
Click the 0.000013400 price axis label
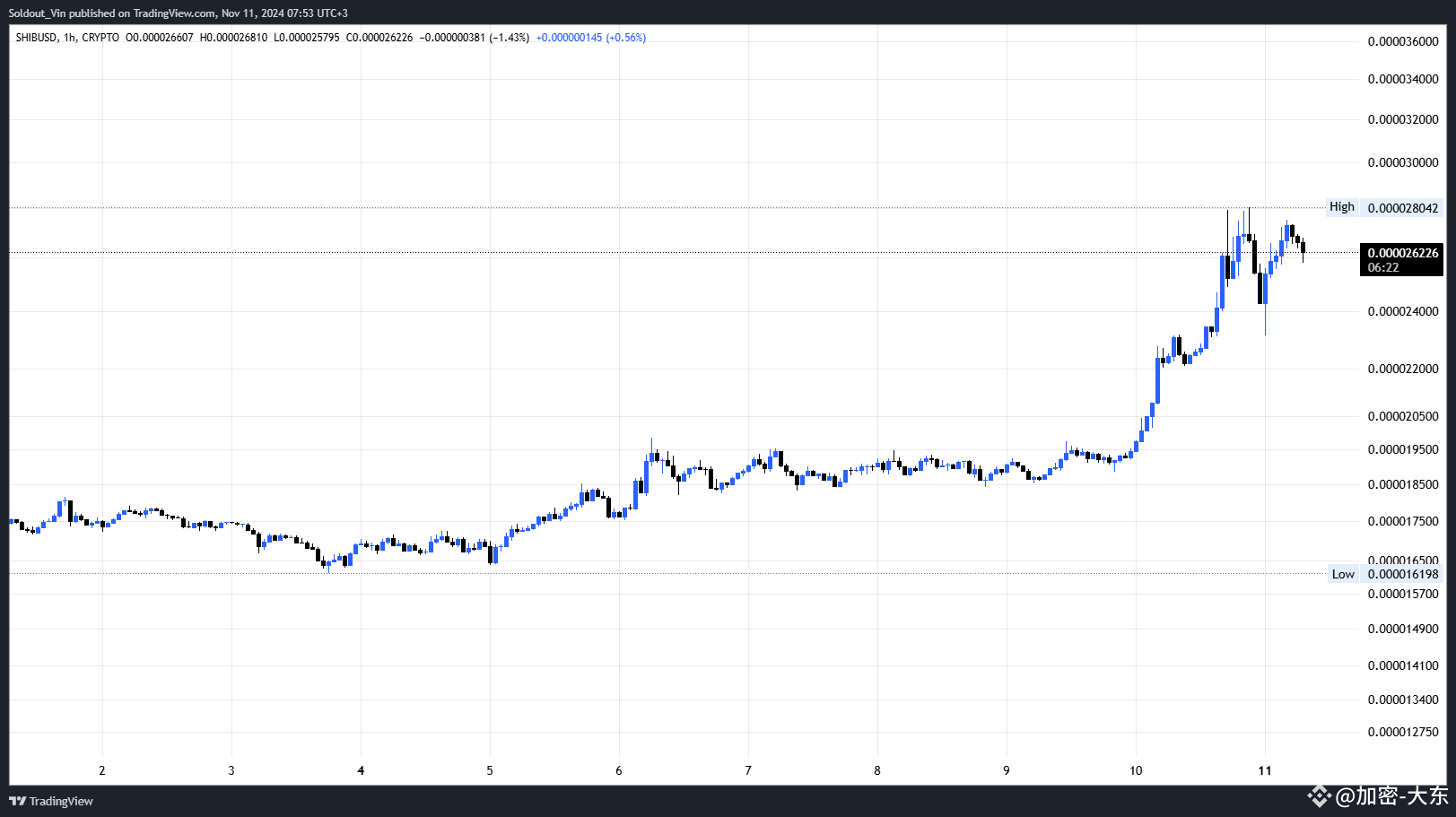click(1403, 700)
